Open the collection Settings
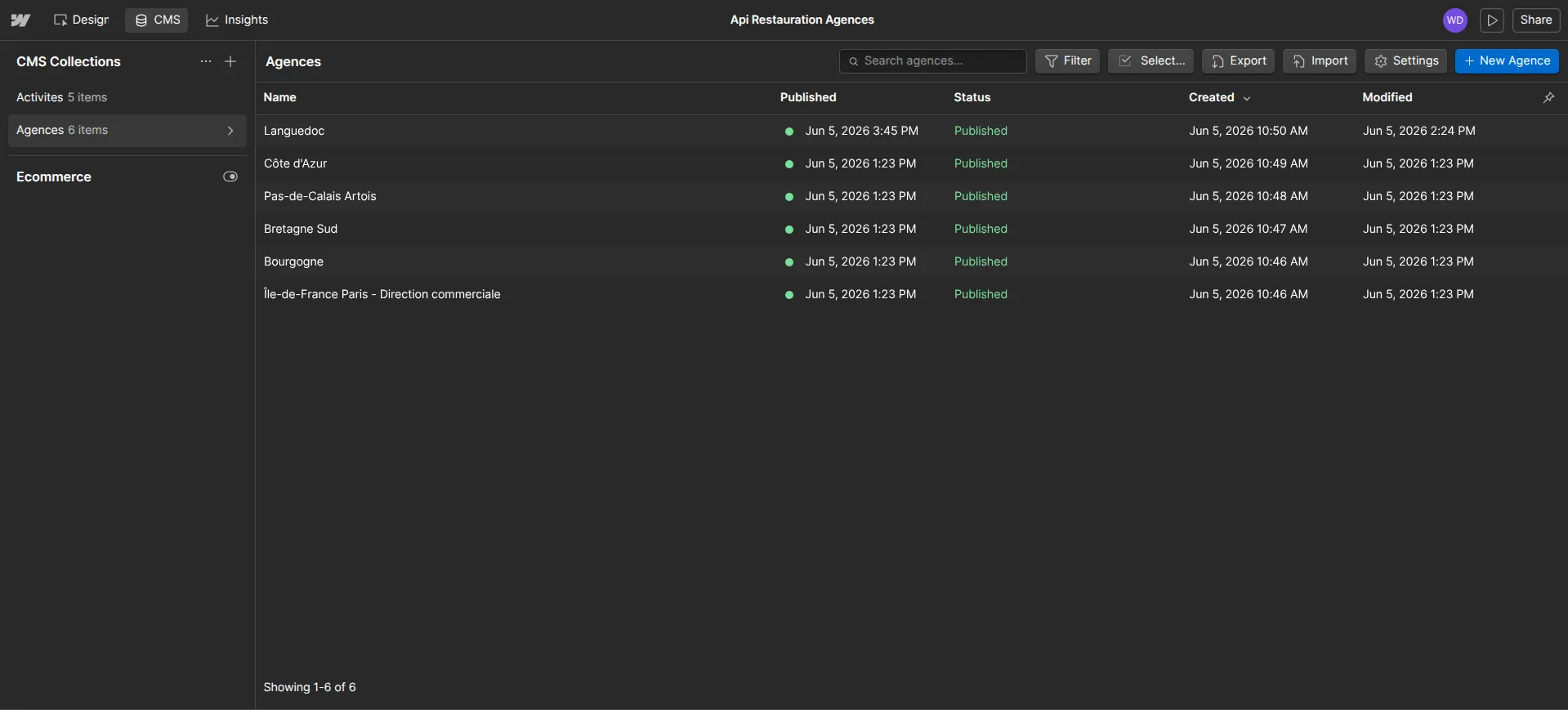Image resolution: width=1568 pixels, height=710 pixels. pos(1405,61)
